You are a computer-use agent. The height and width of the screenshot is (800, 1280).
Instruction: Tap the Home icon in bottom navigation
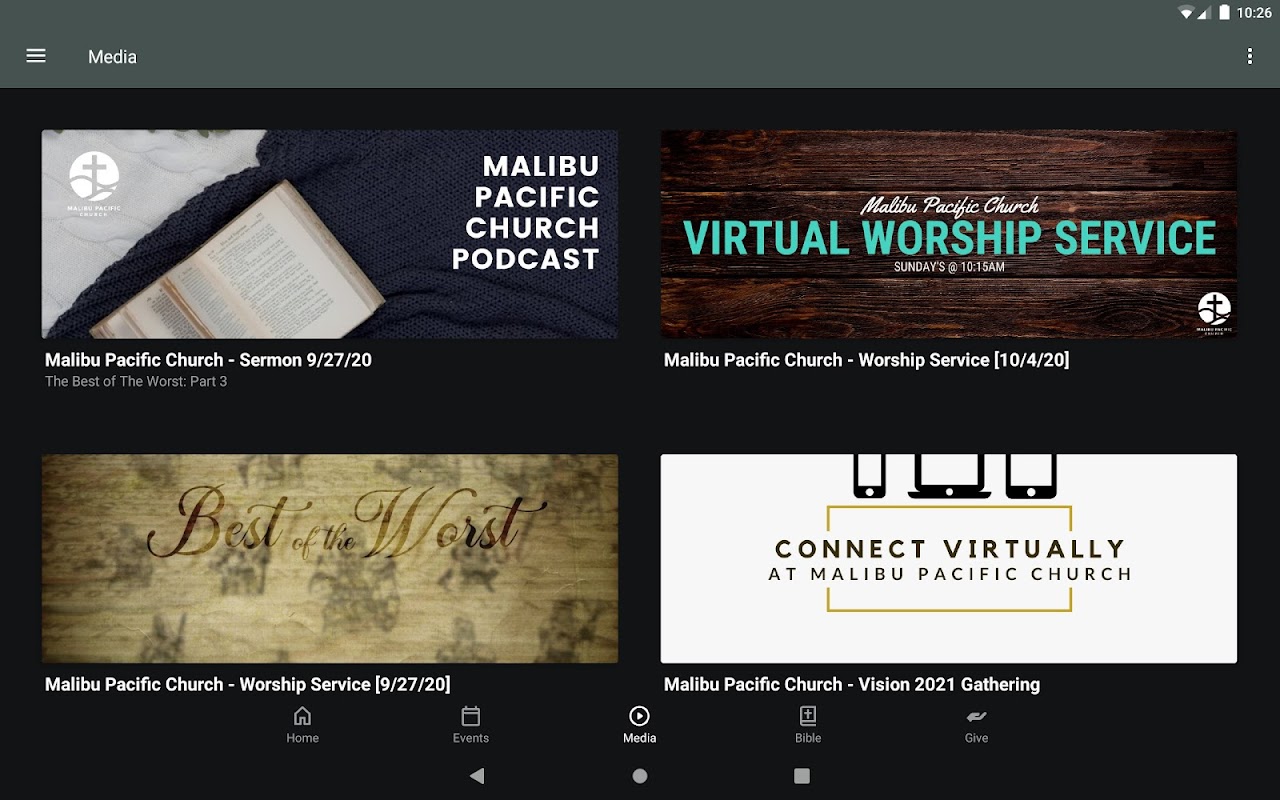click(x=302, y=716)
